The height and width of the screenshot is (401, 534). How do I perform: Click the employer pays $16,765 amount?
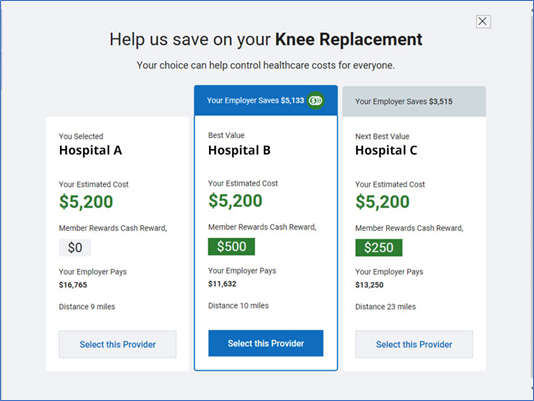point(73,285)
